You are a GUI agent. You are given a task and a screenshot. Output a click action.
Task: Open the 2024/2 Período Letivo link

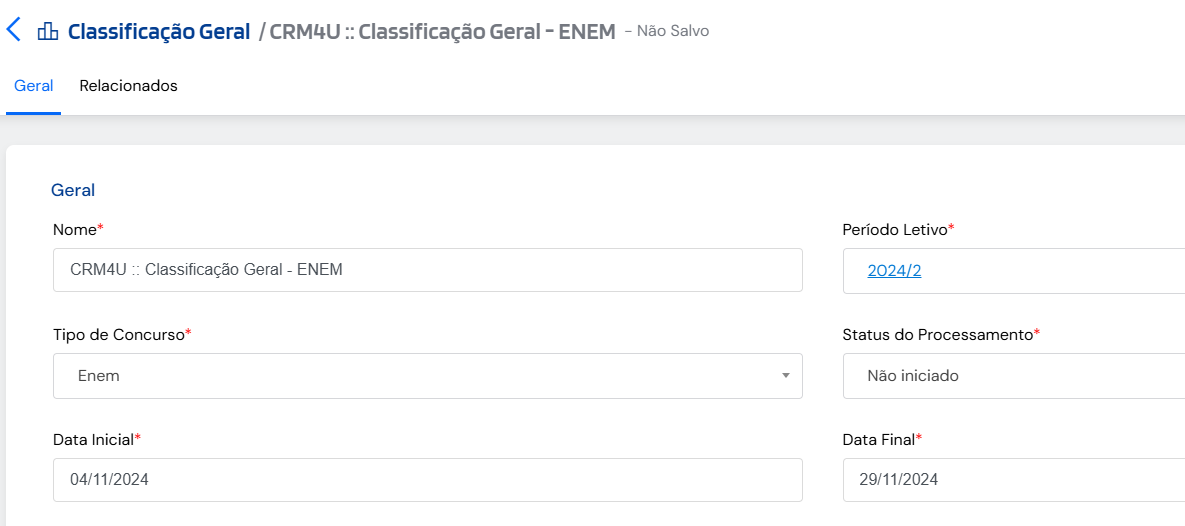(894, 270)
